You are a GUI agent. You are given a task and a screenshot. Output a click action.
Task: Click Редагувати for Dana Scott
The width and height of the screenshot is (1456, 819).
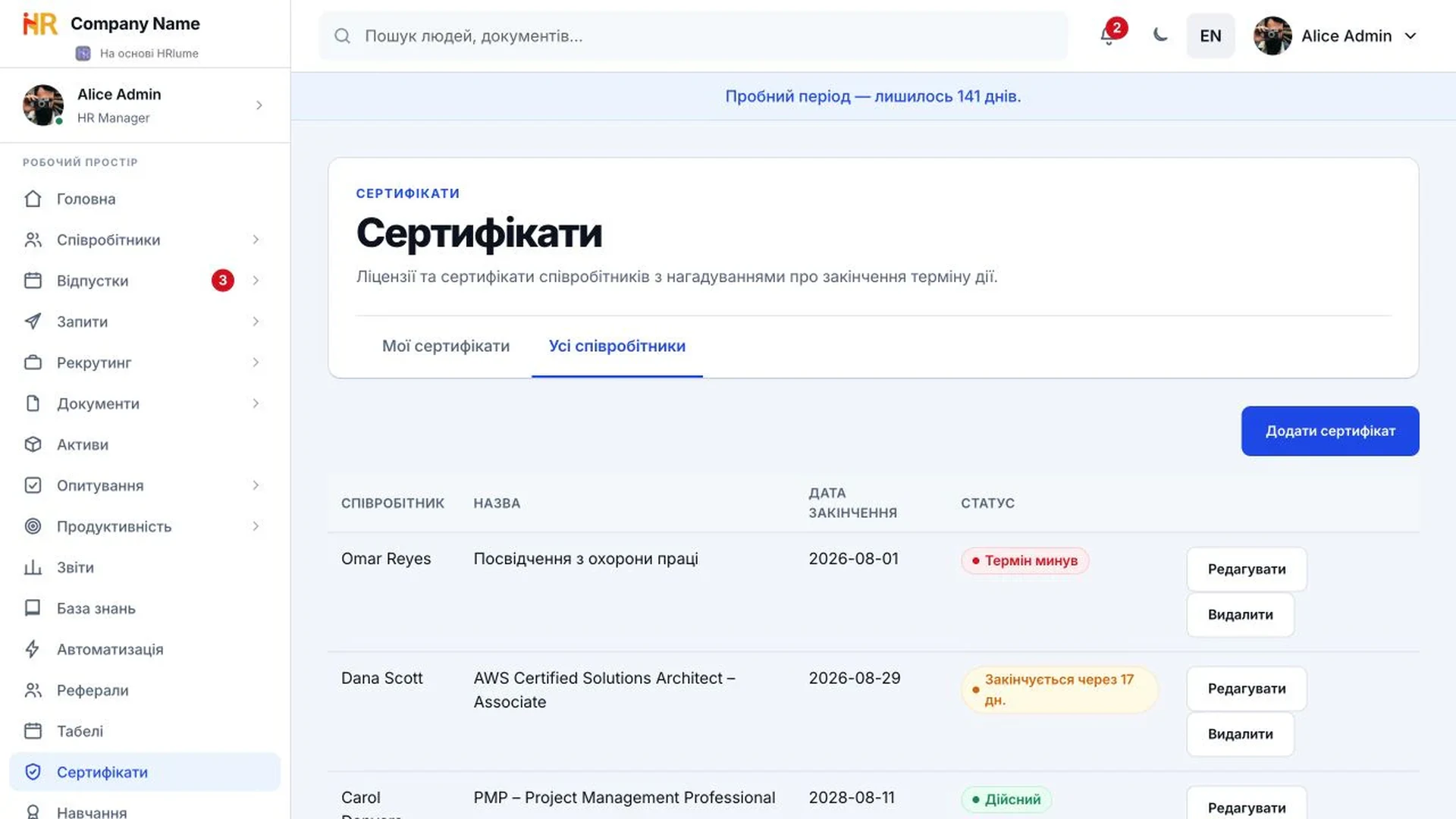1247,689
